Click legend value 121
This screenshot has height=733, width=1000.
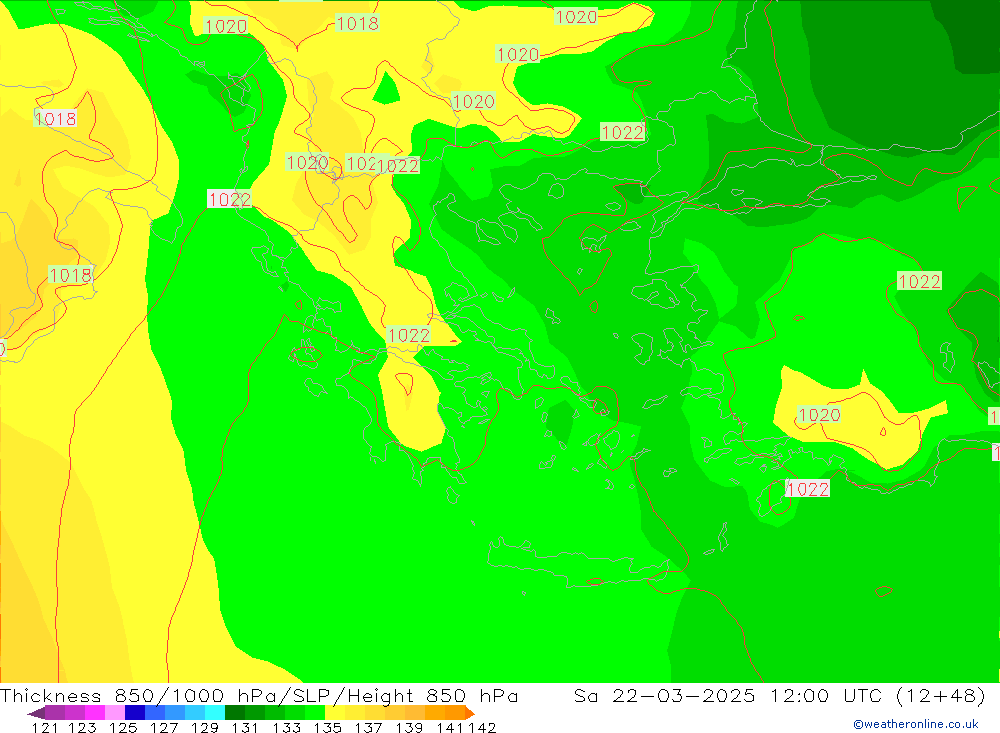[x=45, y=727]
